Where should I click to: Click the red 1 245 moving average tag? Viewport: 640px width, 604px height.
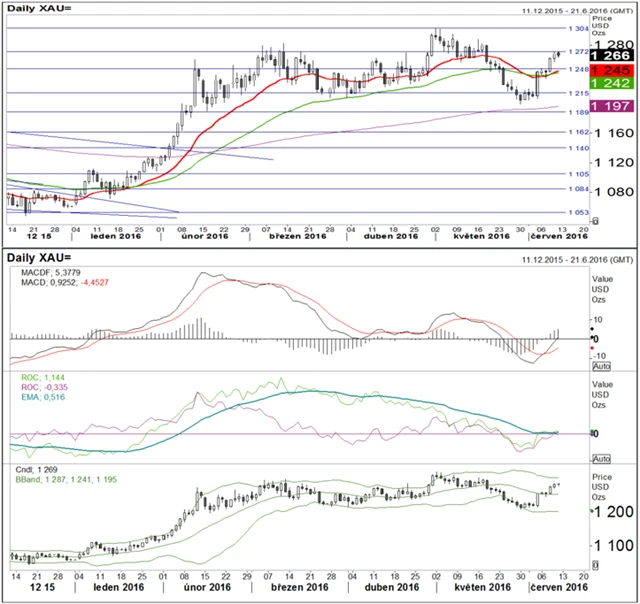point(610,72)
